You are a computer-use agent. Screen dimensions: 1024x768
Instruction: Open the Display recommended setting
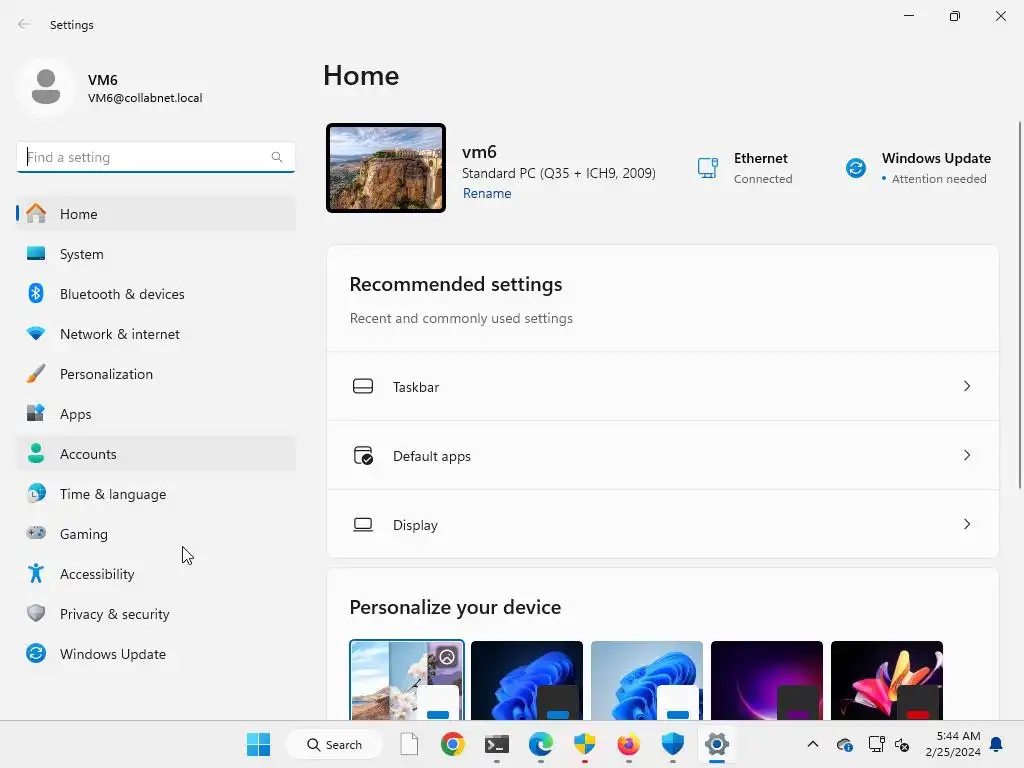click(x=663, y=524)
